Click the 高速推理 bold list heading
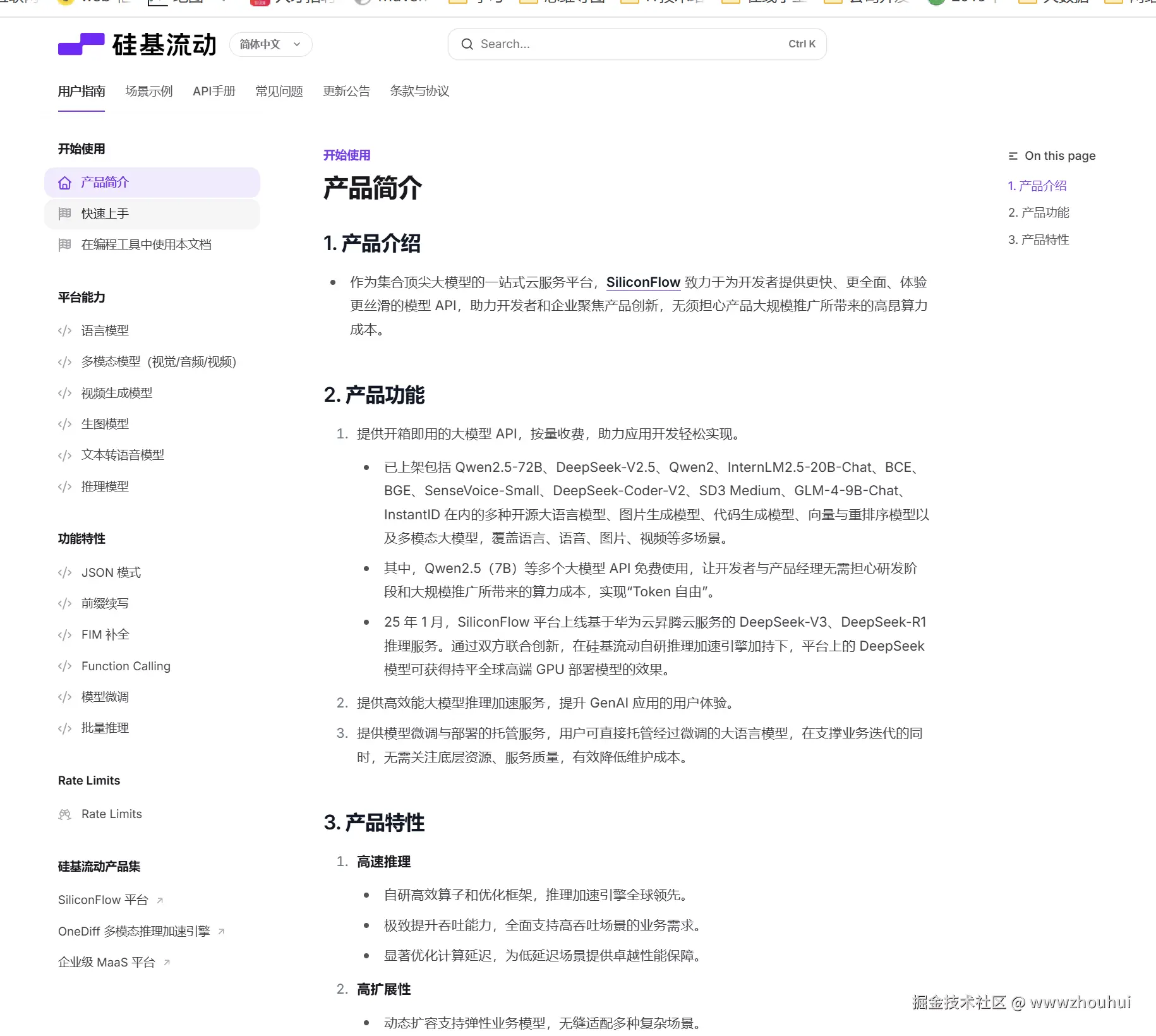 pos(383,862)
